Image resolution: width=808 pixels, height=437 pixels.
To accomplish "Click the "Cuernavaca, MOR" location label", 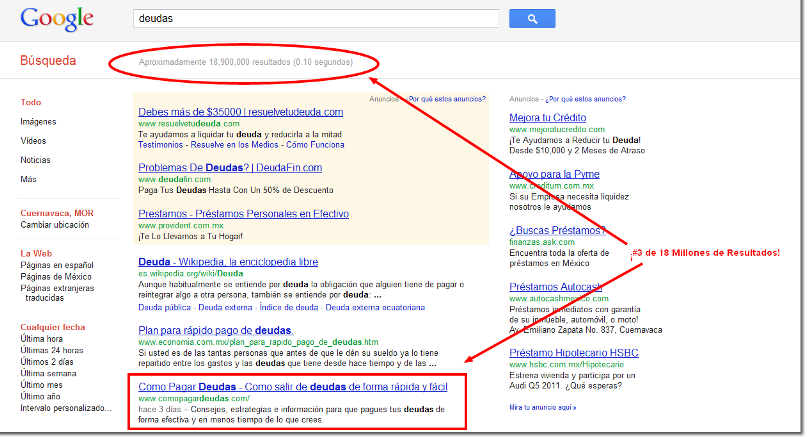I will pos(57,213).
